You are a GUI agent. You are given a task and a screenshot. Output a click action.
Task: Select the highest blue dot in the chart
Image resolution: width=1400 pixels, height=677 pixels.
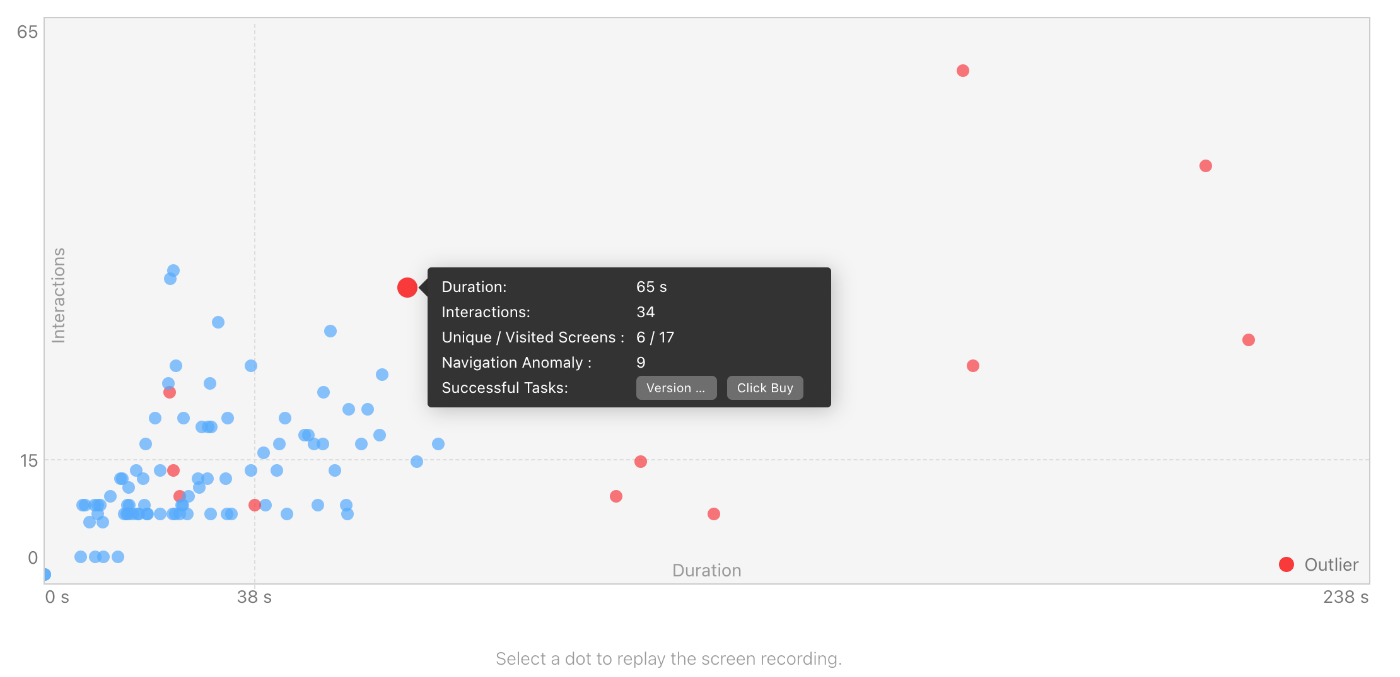pos(173,271)
